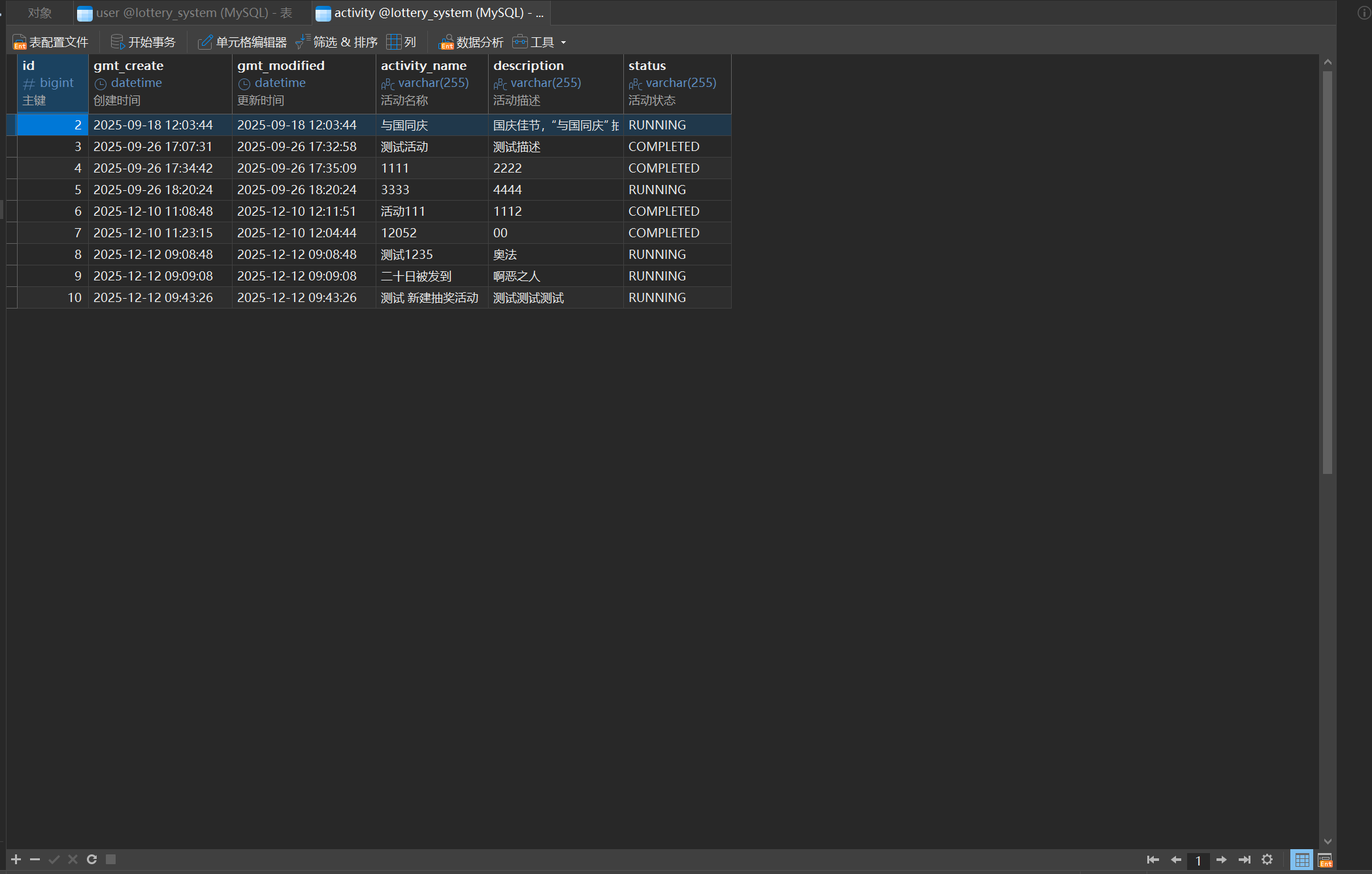This screenshot has height=874, width=1372.
Task: Click the page number input field
Action: point(1198,860)
